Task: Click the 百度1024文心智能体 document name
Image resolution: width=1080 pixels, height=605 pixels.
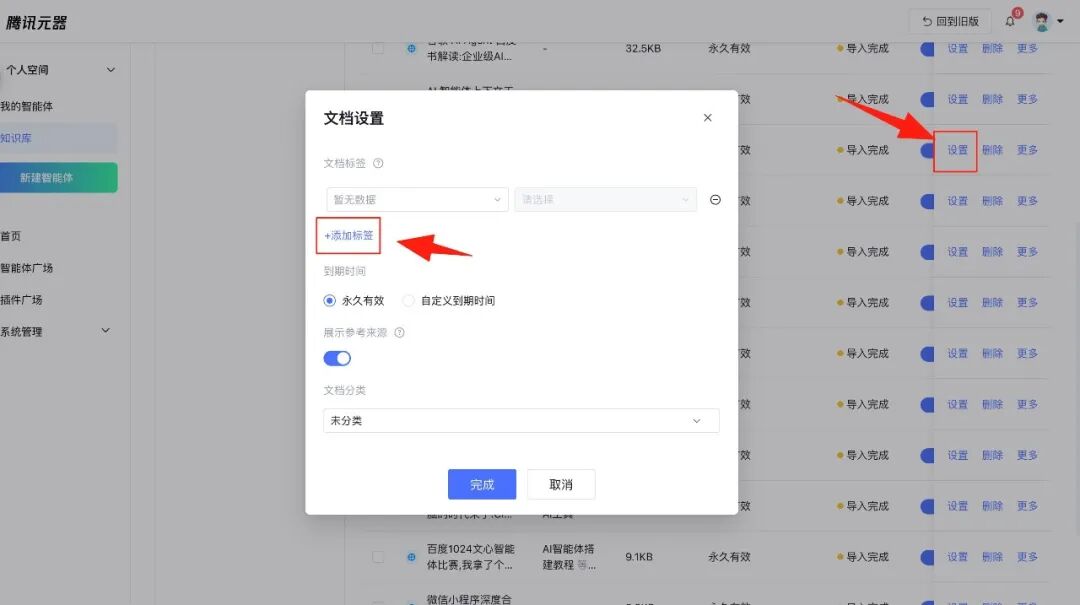Action: pos(470,557)
